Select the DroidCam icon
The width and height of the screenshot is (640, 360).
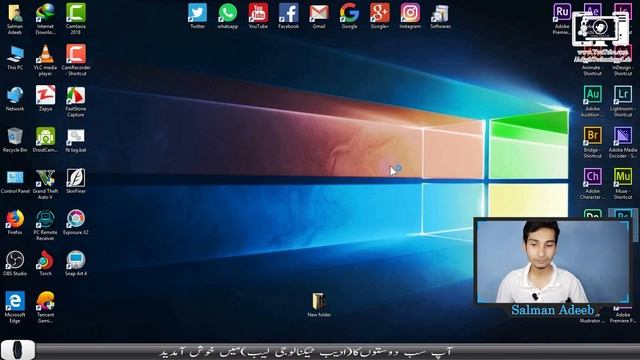(x=45, y=137)
